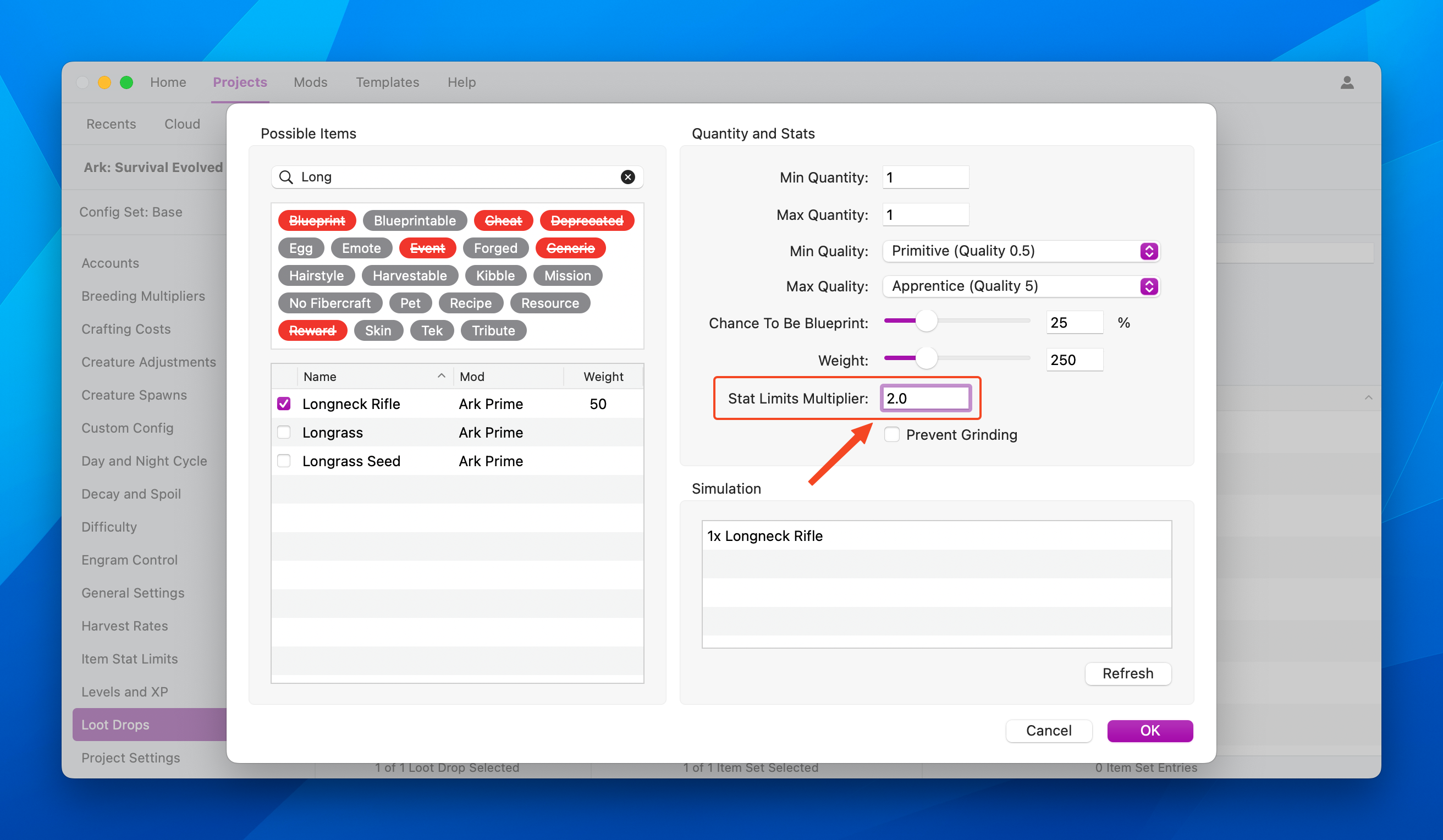The width and height of the screenshot is (1443, 840).
Task: Open the Templates tab
Action: [x=387, y=82]
